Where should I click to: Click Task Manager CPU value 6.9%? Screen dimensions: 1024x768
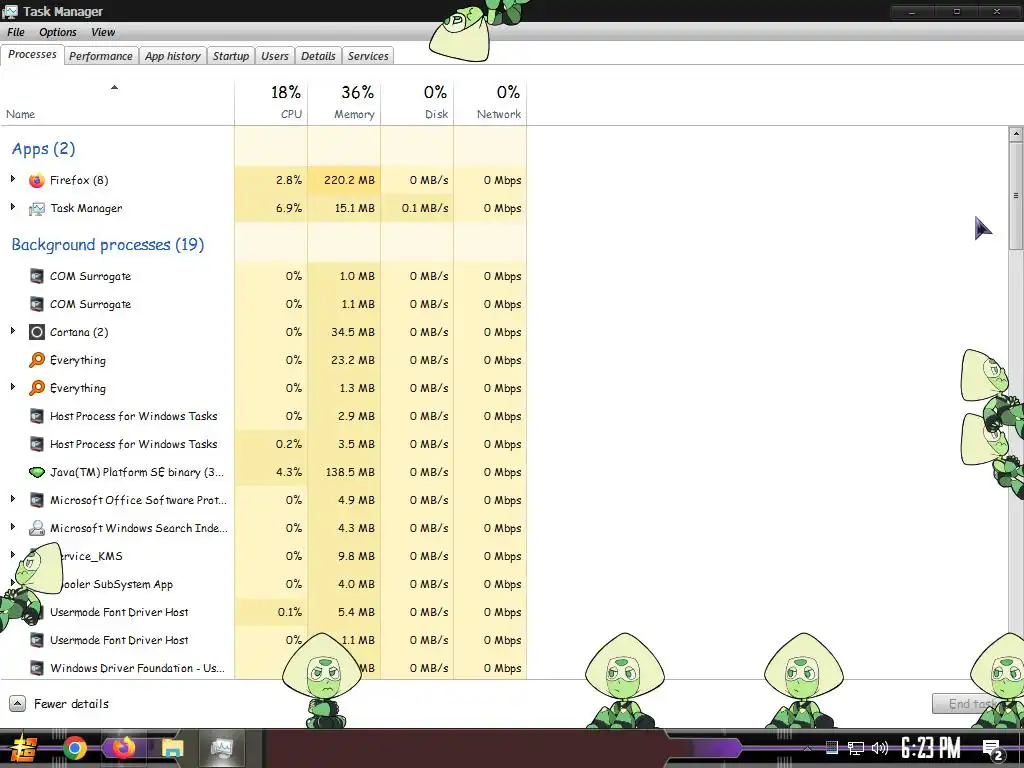(x=289, y=208)
